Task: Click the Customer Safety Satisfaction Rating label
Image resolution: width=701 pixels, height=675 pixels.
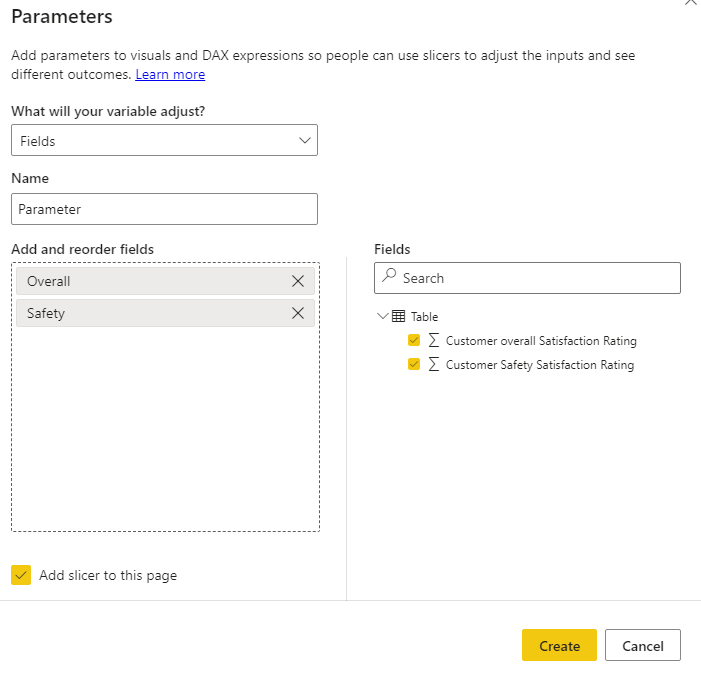Action: tap(540, 365)
